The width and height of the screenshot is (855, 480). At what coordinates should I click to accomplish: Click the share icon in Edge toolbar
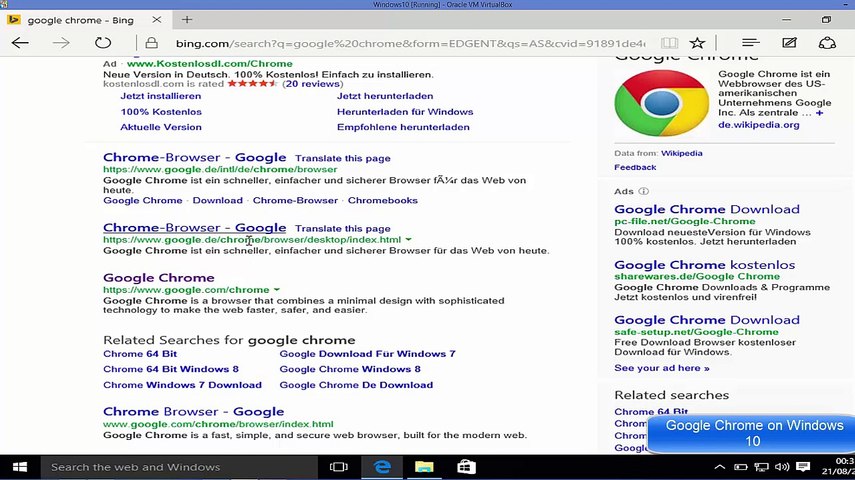827,43
